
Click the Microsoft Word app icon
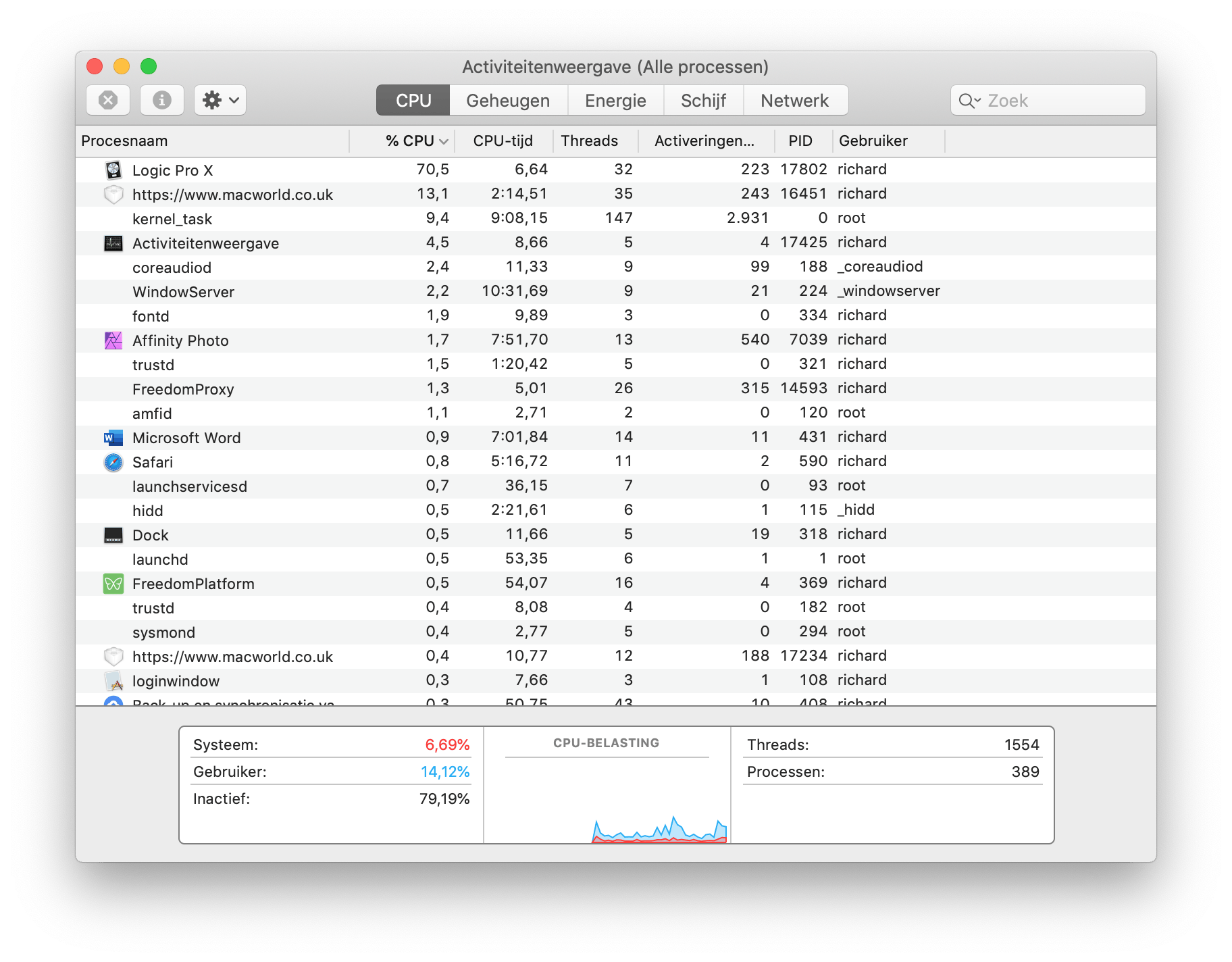click(113, 437)
